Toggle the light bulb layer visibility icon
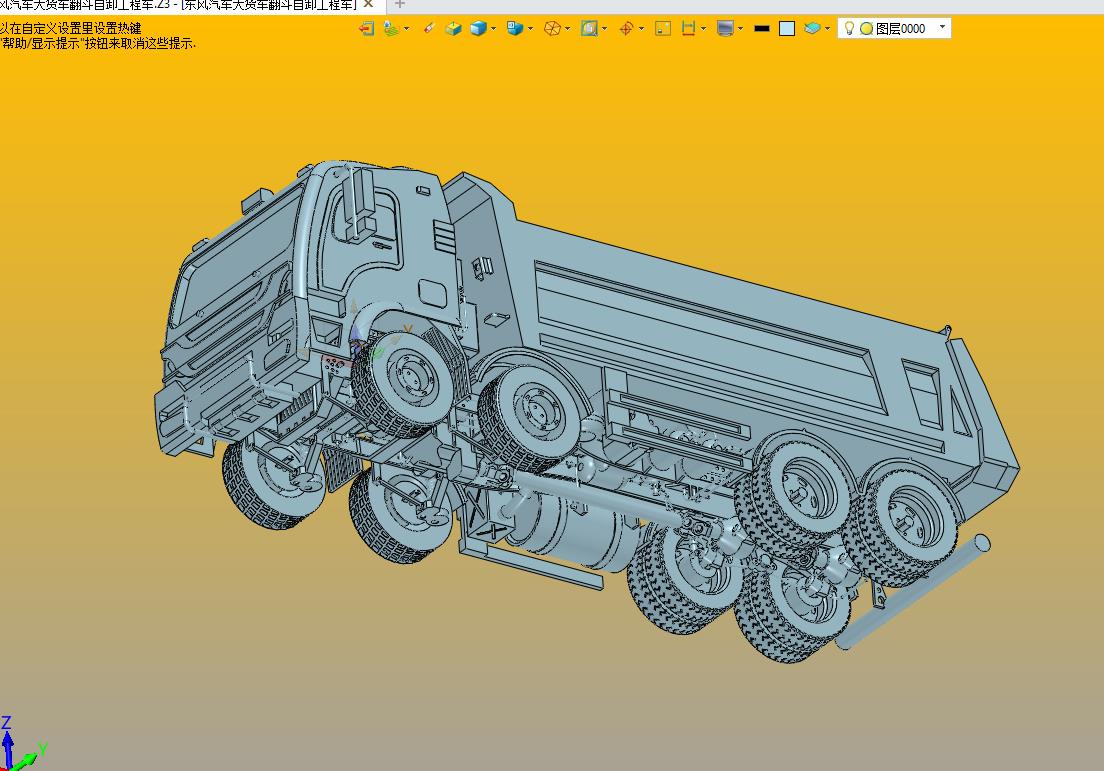The width and height of the screenshot is (1104, 771). coord(849,28)
